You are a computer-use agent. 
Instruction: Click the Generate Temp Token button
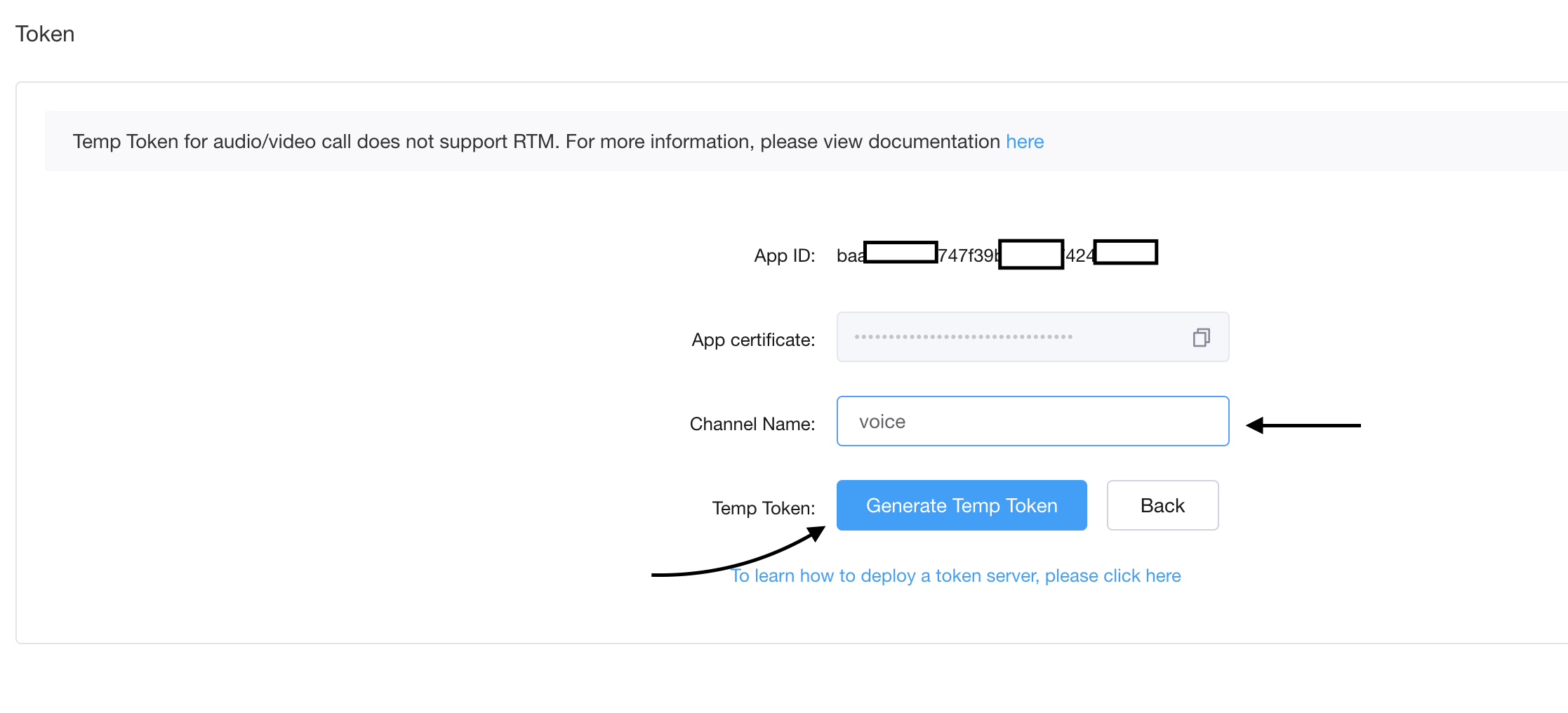coord(961,505)
